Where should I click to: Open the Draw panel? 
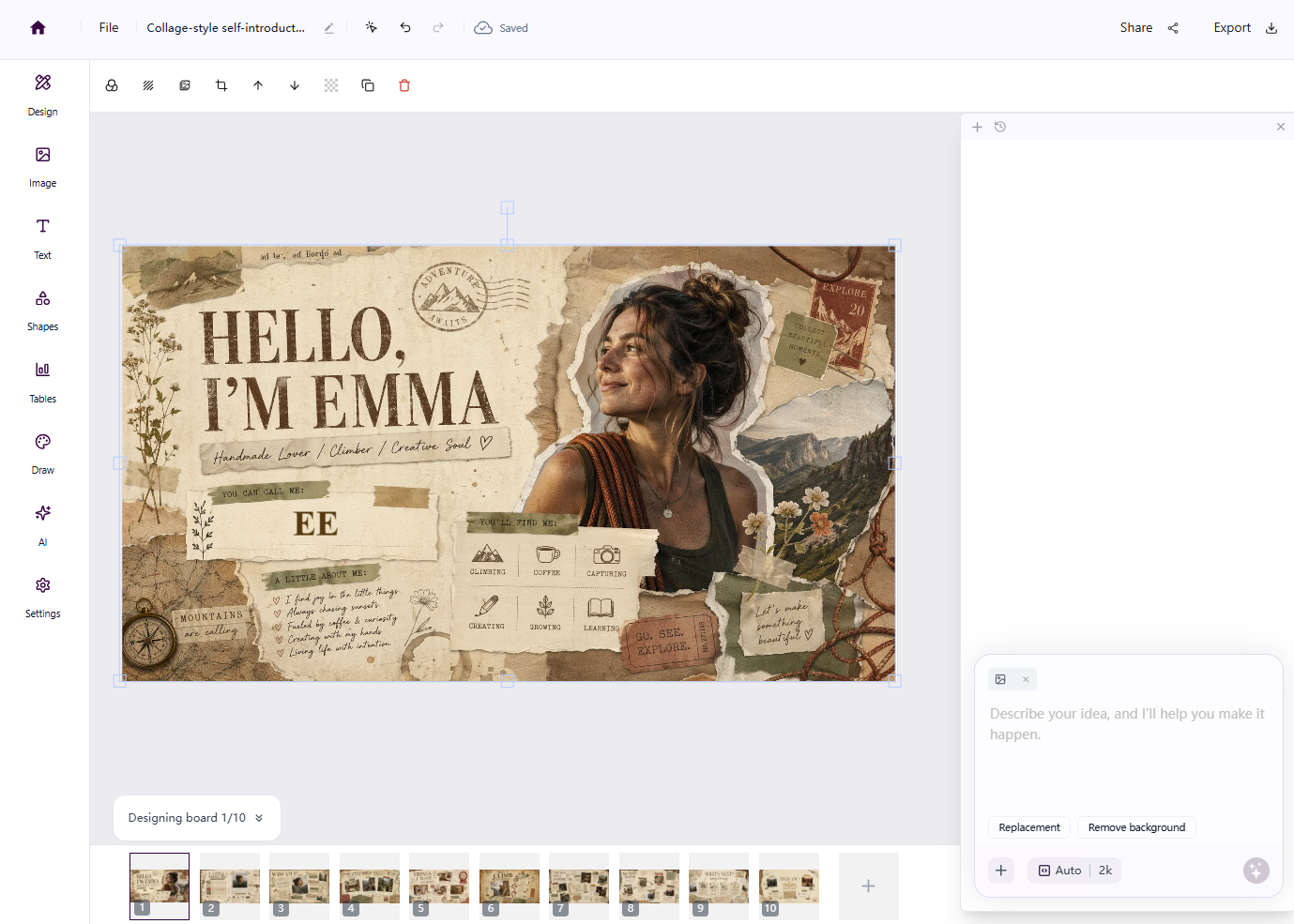click(x=43, y=454)
